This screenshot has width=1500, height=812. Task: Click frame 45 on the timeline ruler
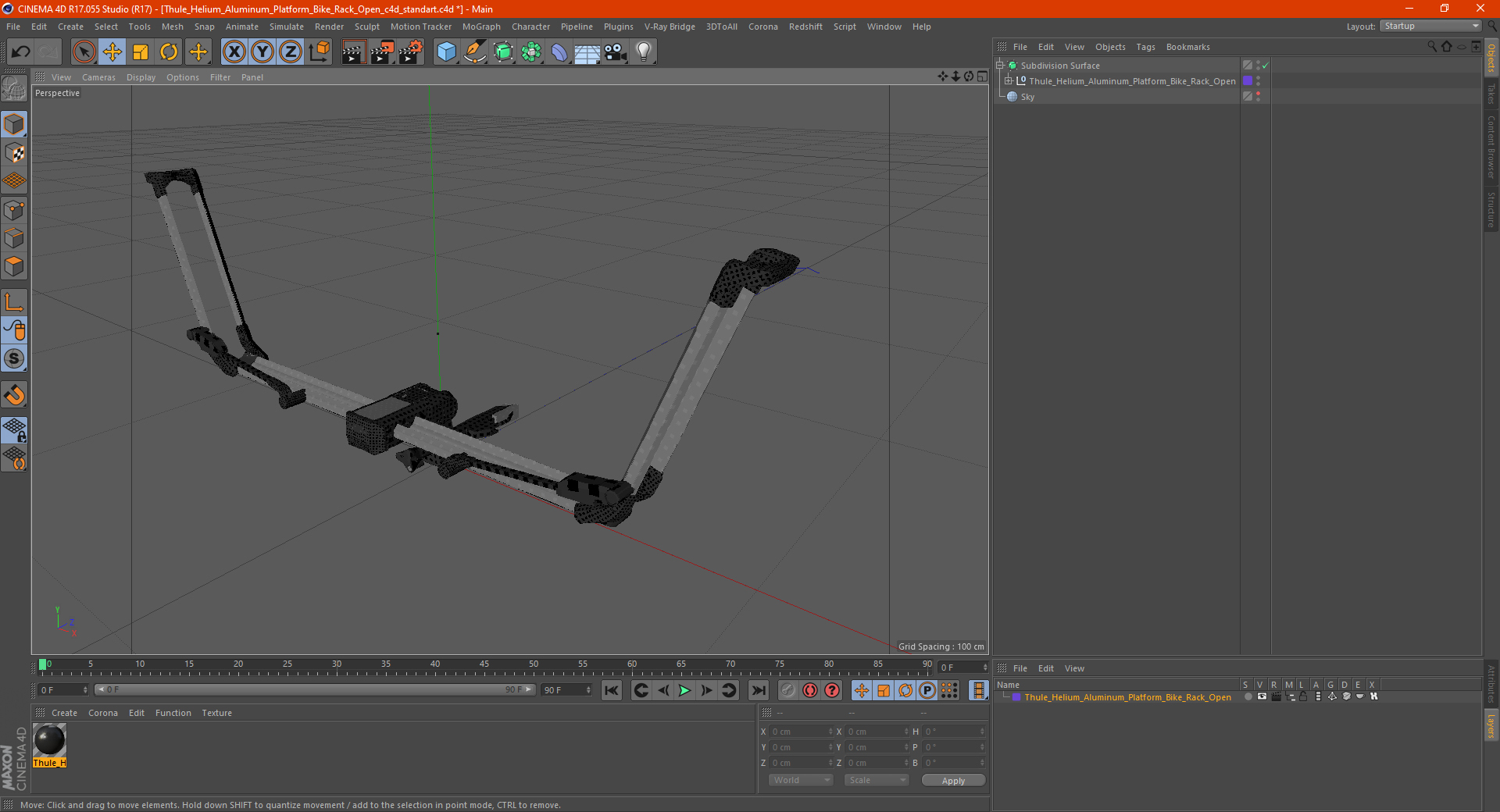tap(484, 664)
